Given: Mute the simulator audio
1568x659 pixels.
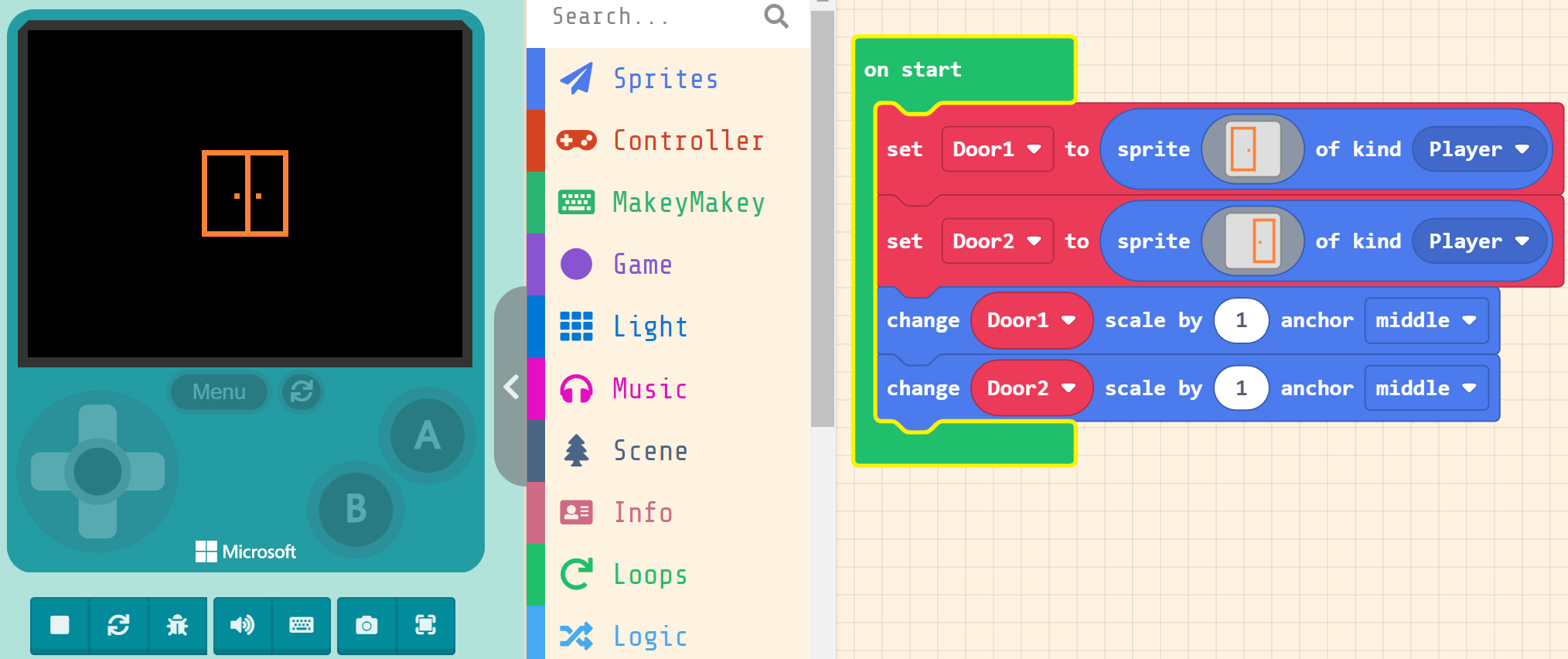Looking at the screenshot, I should 242,625.
